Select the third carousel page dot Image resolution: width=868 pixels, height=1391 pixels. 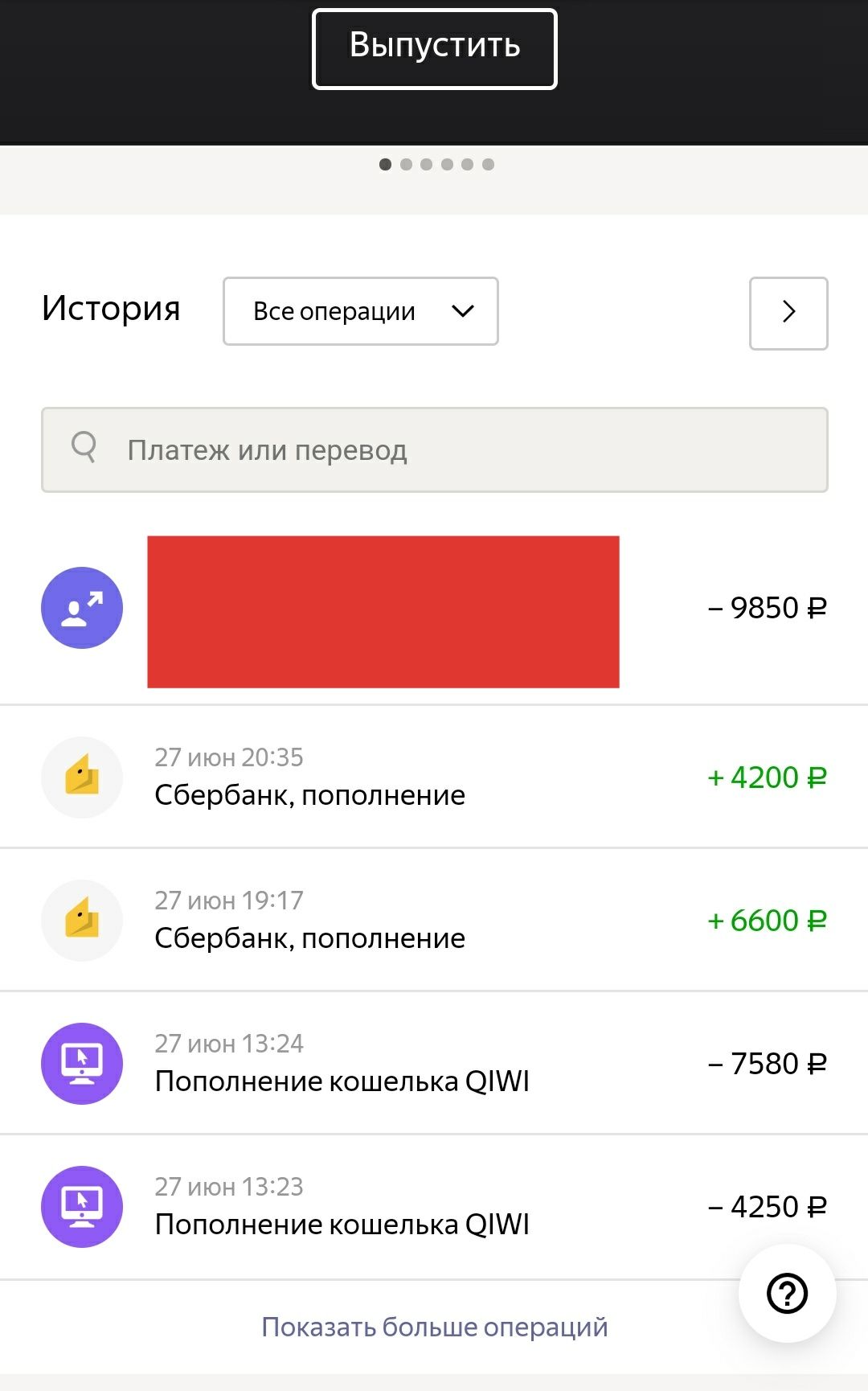(427, 165)
